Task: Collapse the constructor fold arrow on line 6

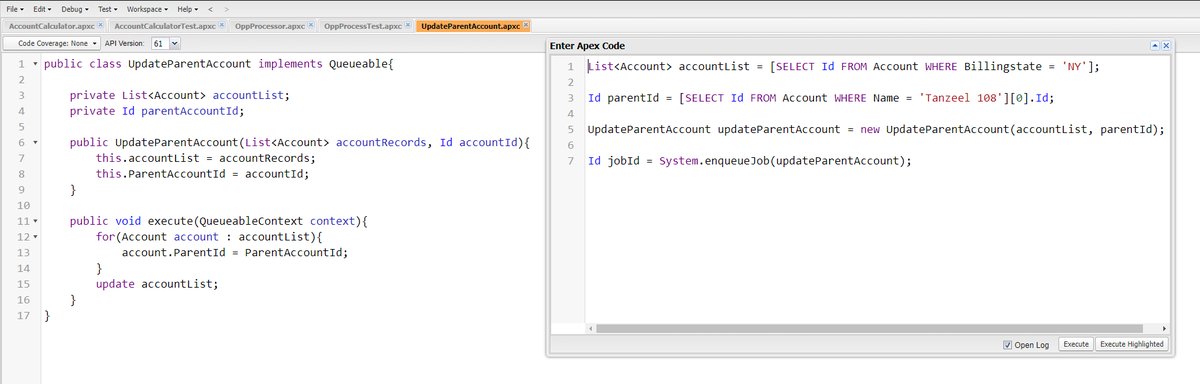Action: pos(35,142)
